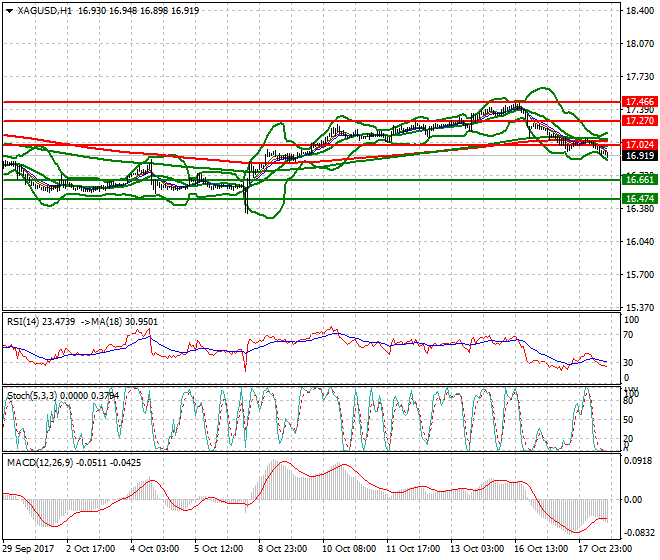Click the 18.400 price scale value
Image resolution: width=660 pixels, height=560 pixels.
640,11
